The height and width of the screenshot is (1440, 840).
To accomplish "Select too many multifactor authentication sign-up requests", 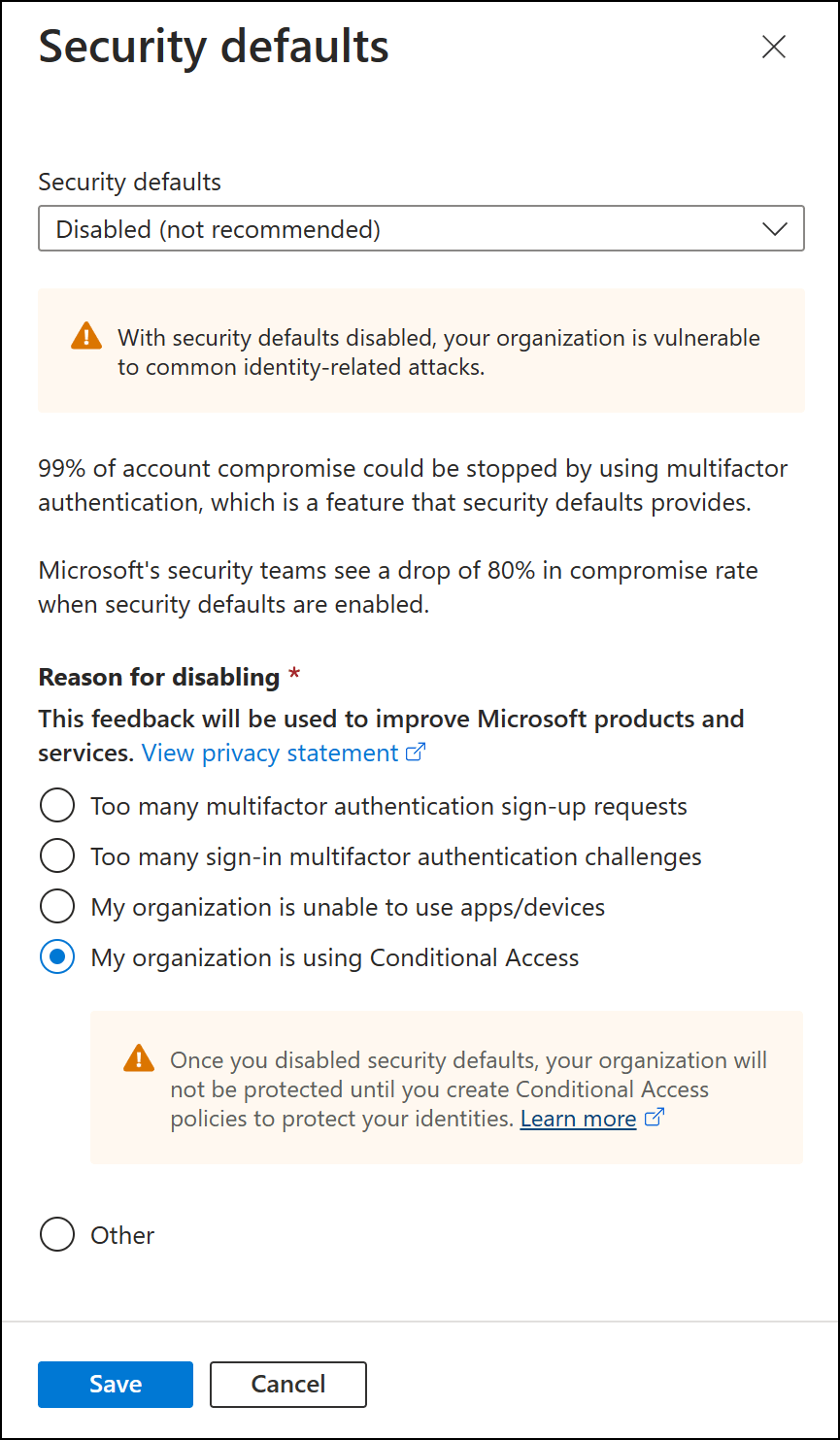I will (x=56, y=805).
